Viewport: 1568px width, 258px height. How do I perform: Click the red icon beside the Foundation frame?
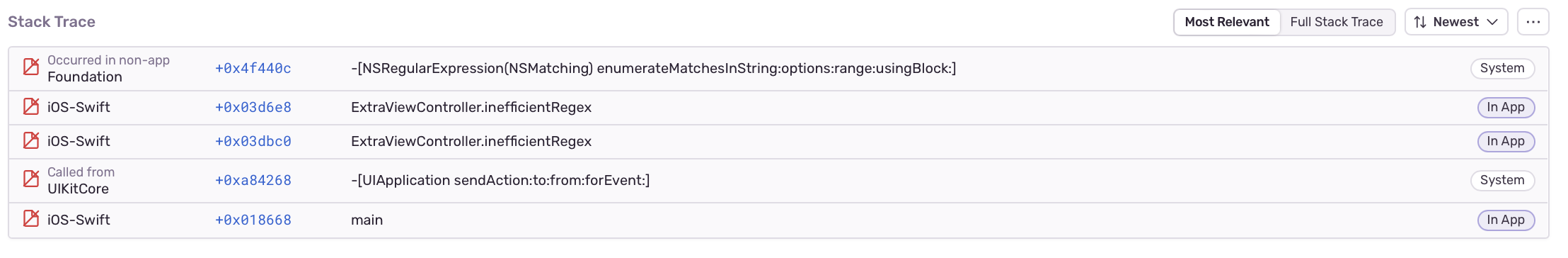tap(31, 67)
